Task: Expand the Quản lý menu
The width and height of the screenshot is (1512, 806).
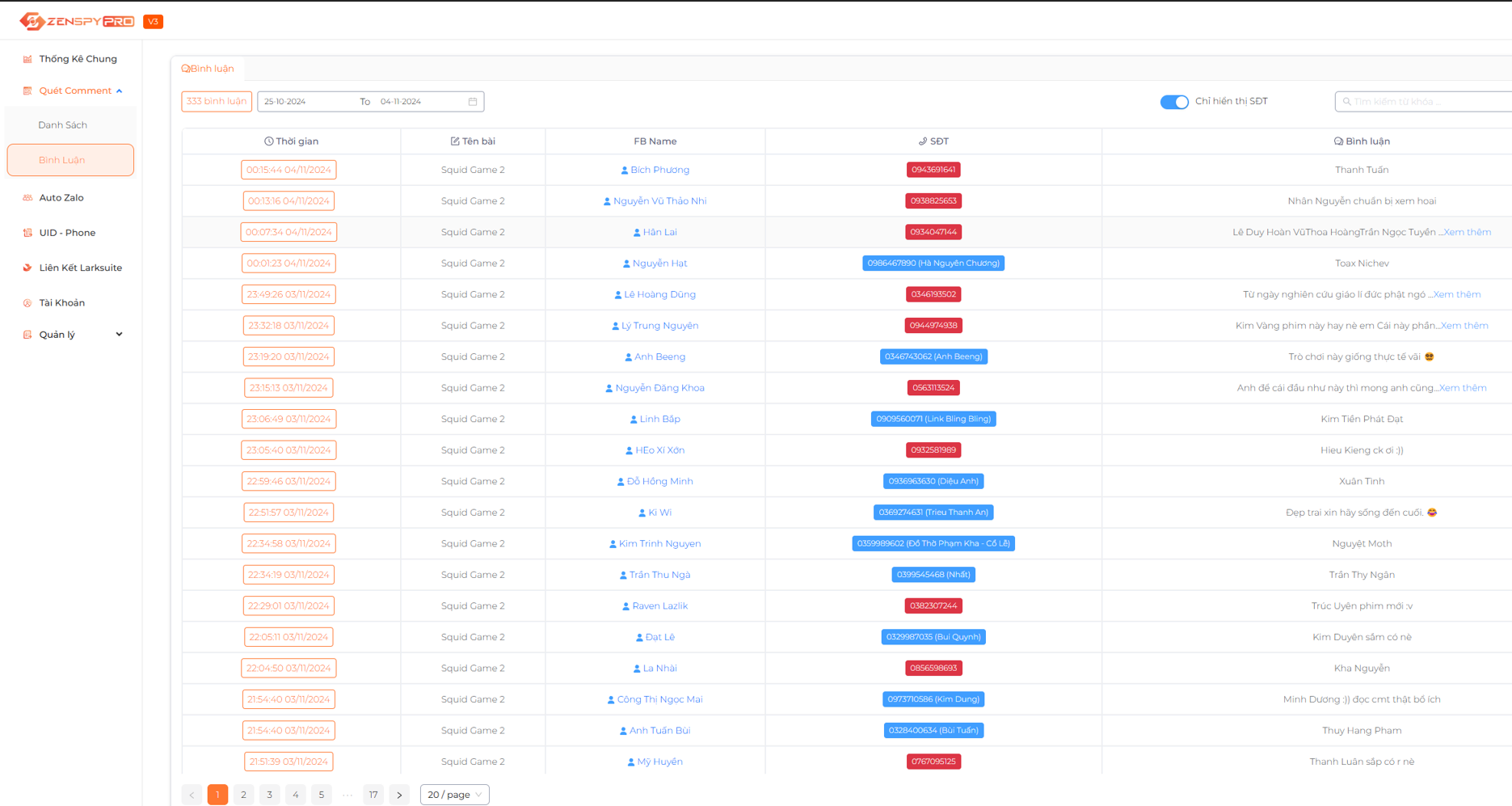Action: point(120,335)
